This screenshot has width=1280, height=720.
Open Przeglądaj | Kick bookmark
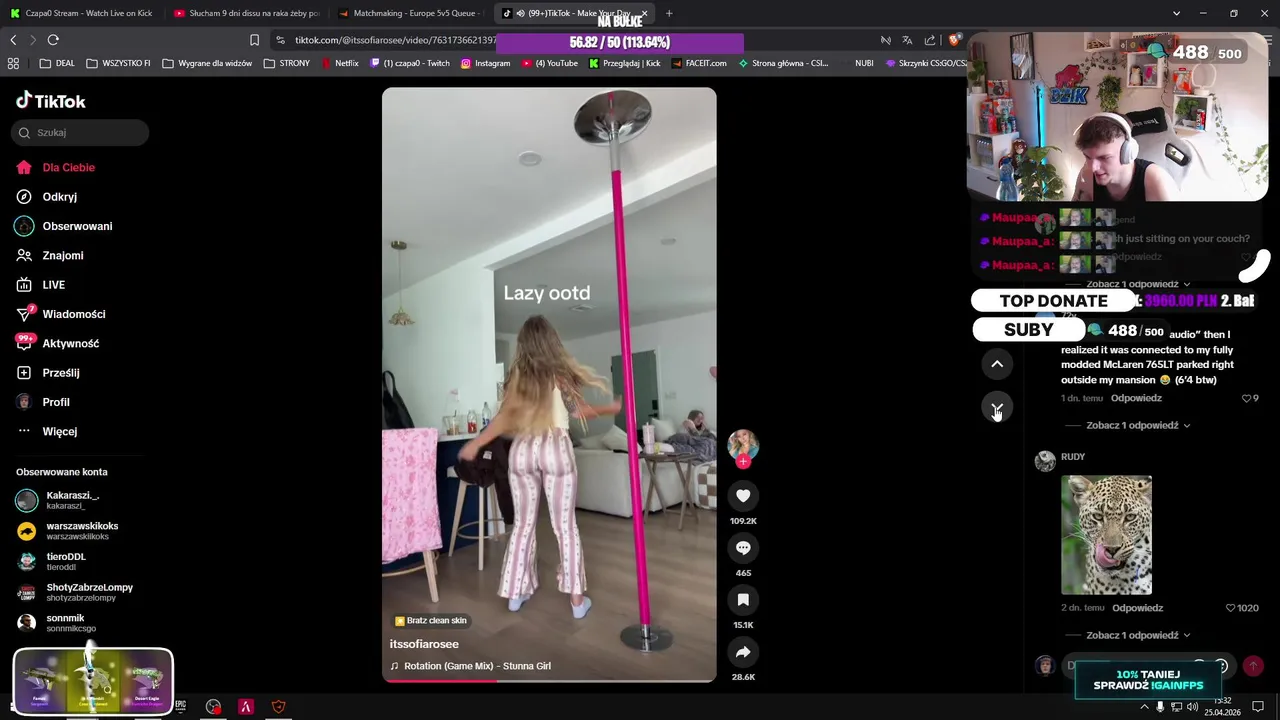(x=624, y=63)
